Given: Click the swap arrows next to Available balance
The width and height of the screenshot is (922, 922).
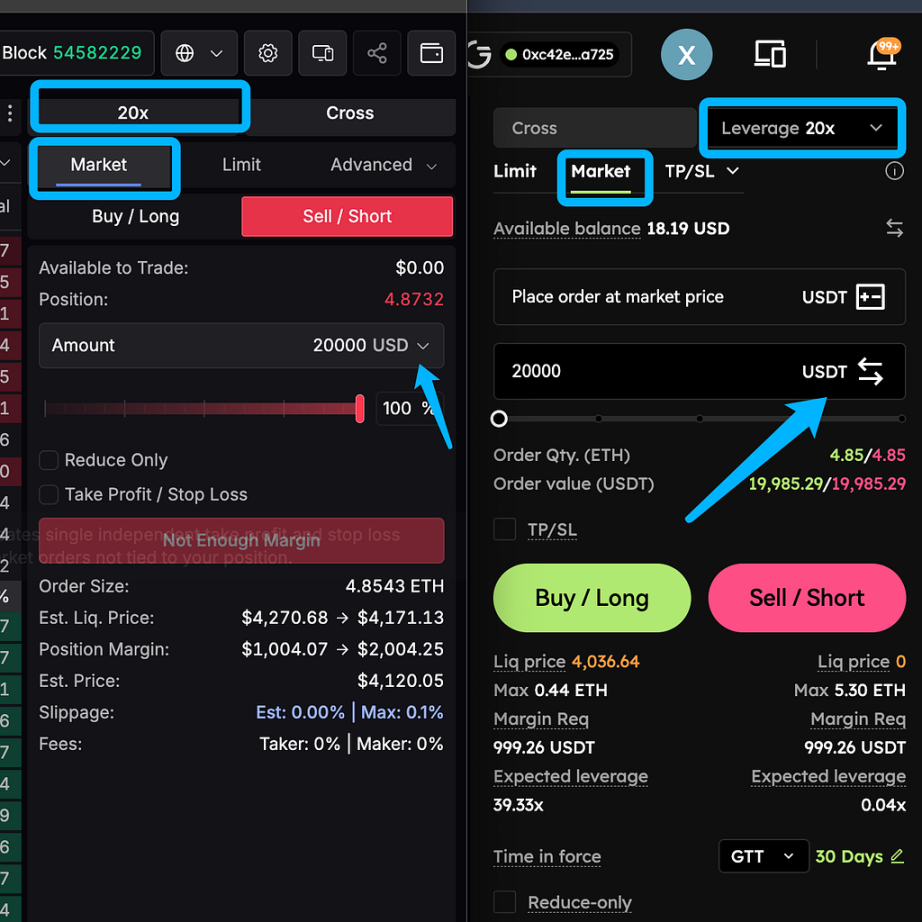Looking at the screenshot, I should click(894, 228).
